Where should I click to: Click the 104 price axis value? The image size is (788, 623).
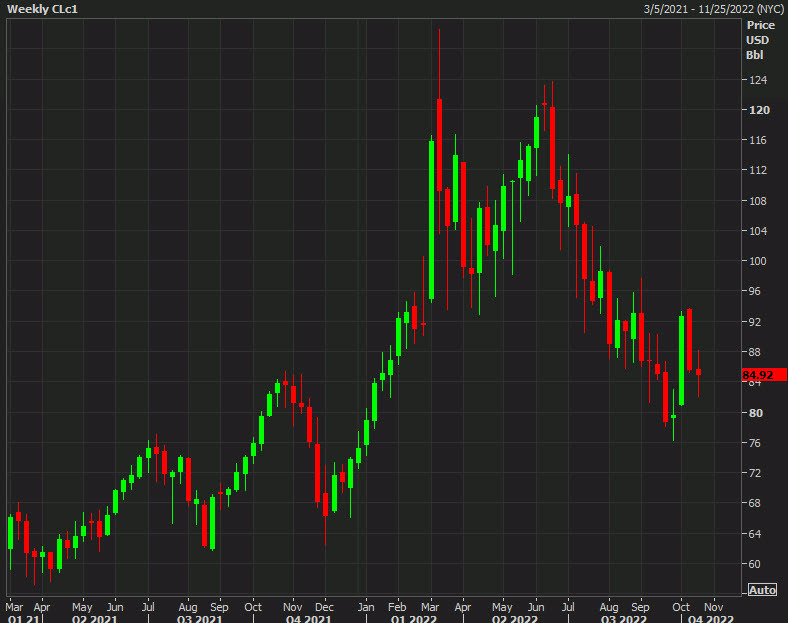pos(758,231)
